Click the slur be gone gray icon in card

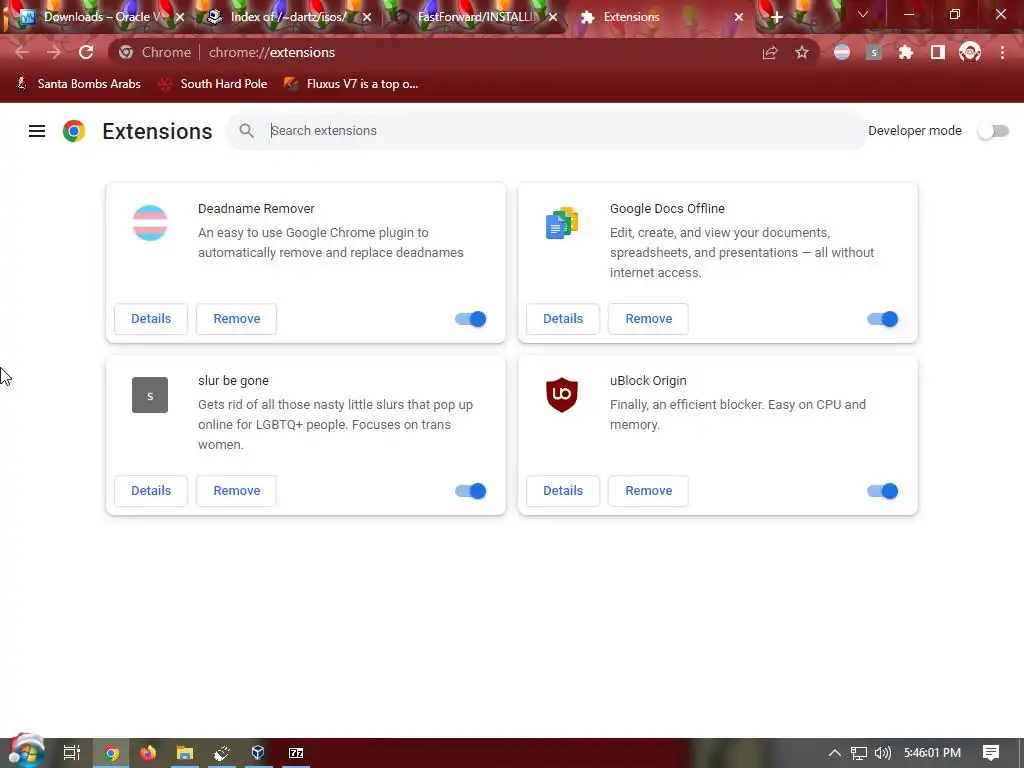[150, 395]
